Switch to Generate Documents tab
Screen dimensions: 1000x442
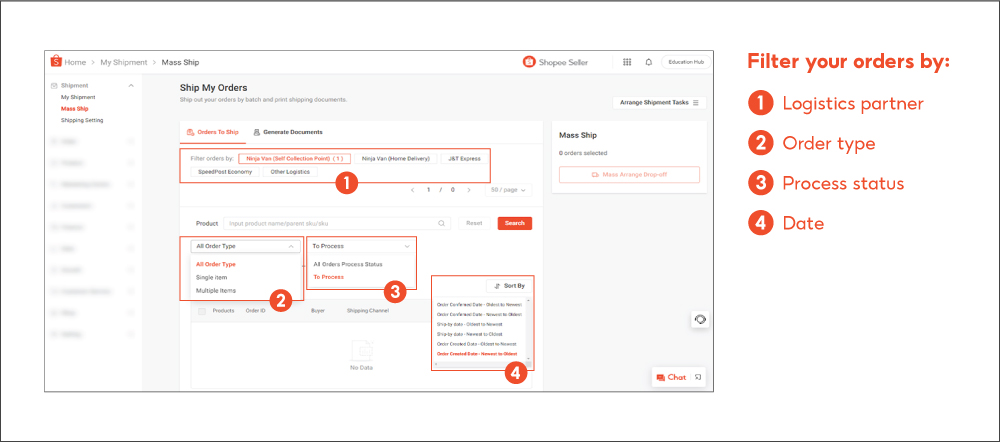[288, 132]
